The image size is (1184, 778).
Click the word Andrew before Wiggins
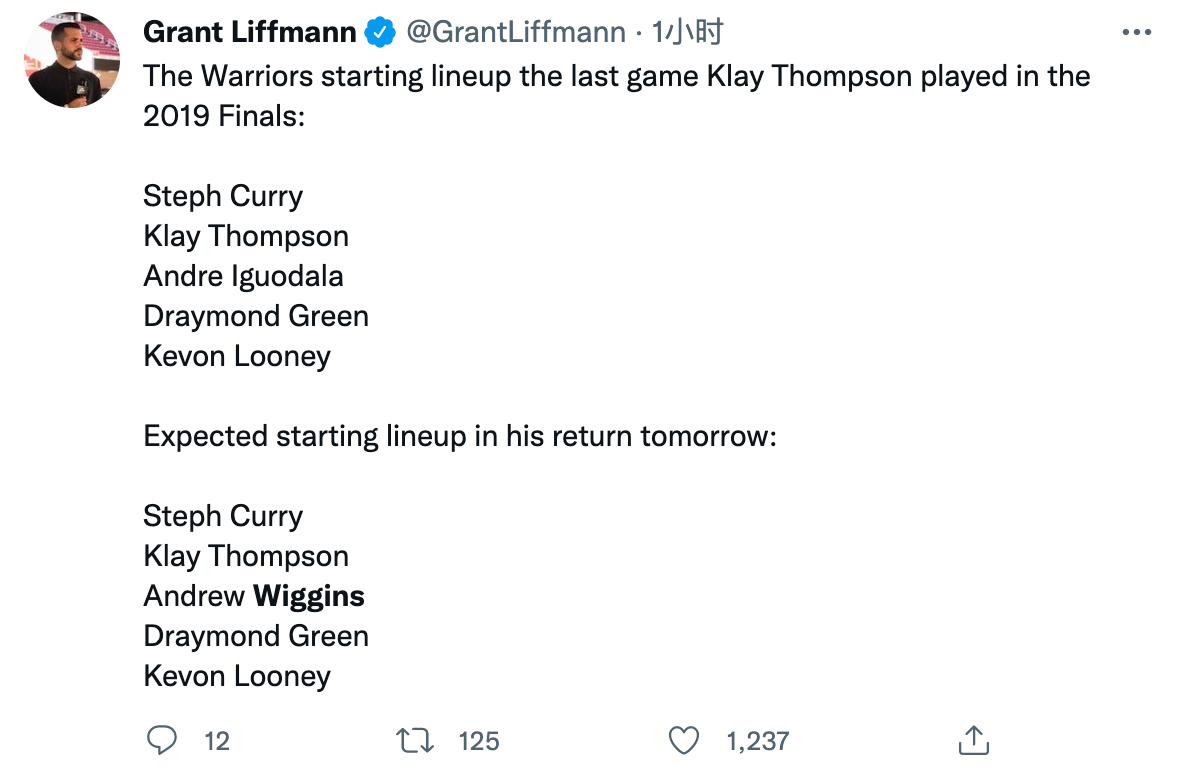[x=194, y=596]
